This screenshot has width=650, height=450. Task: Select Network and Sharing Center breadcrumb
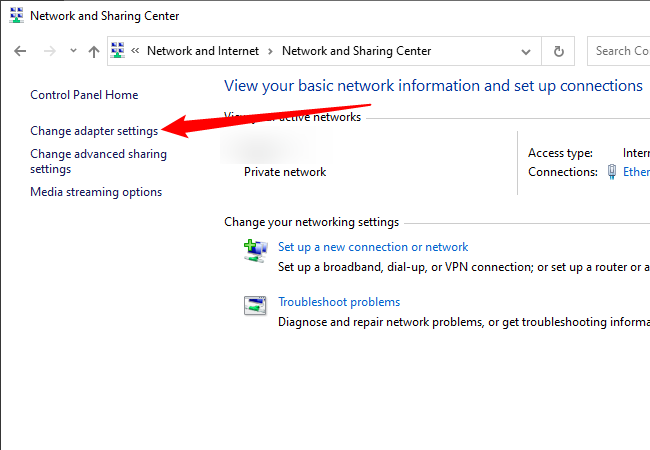coord(356,51)
